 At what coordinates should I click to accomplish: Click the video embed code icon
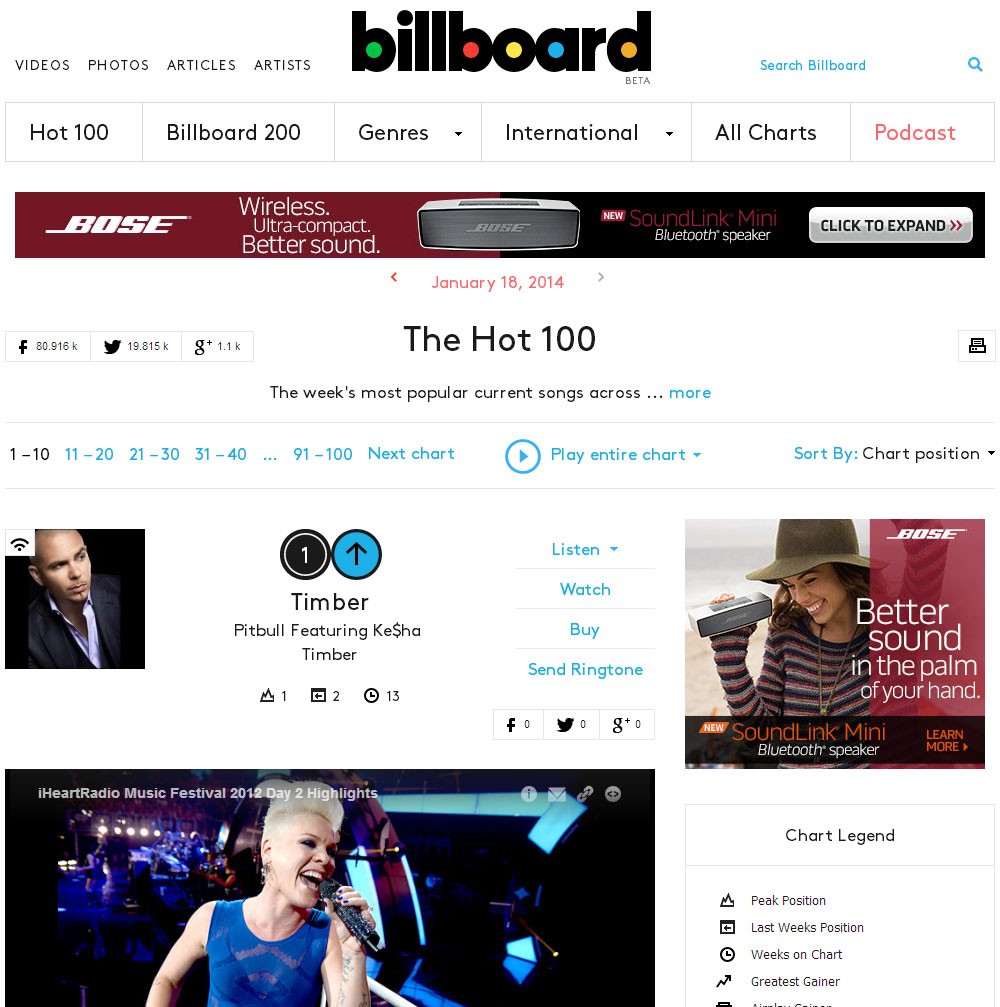tap(613, 794)
